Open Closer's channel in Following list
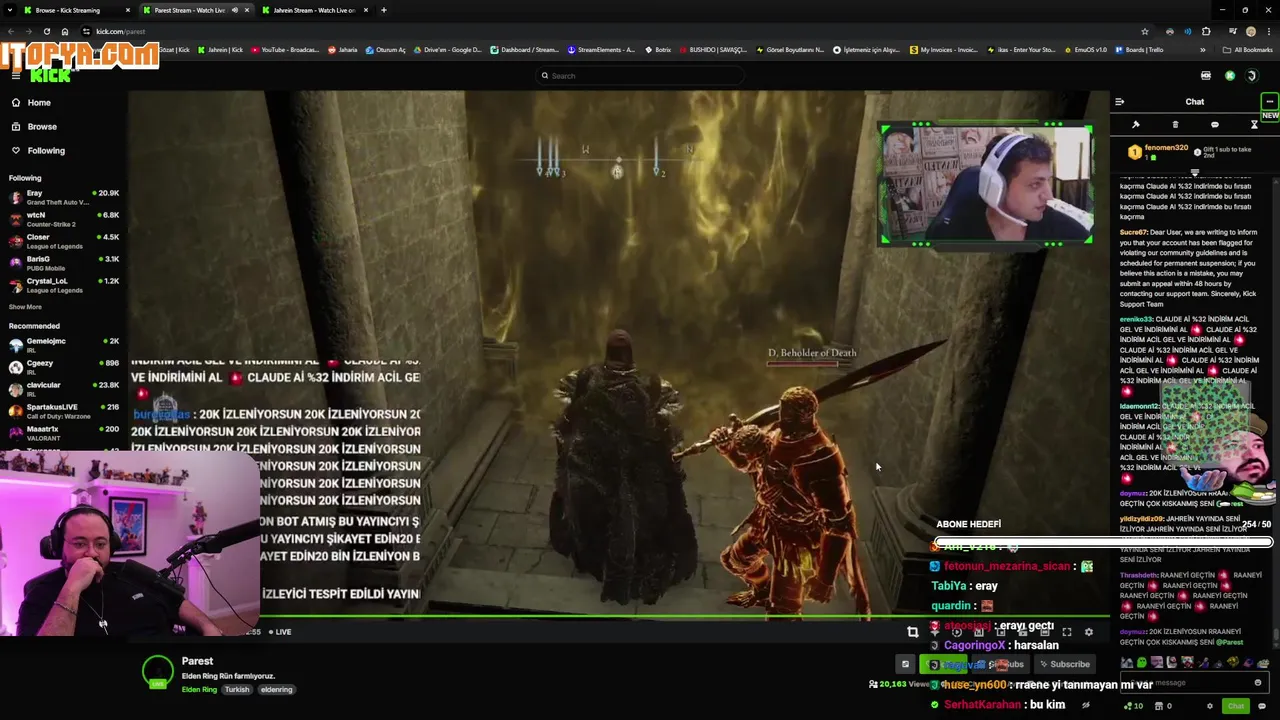Image resolution: width=1280 pixels, height=720 pixels. coord(63,241)
